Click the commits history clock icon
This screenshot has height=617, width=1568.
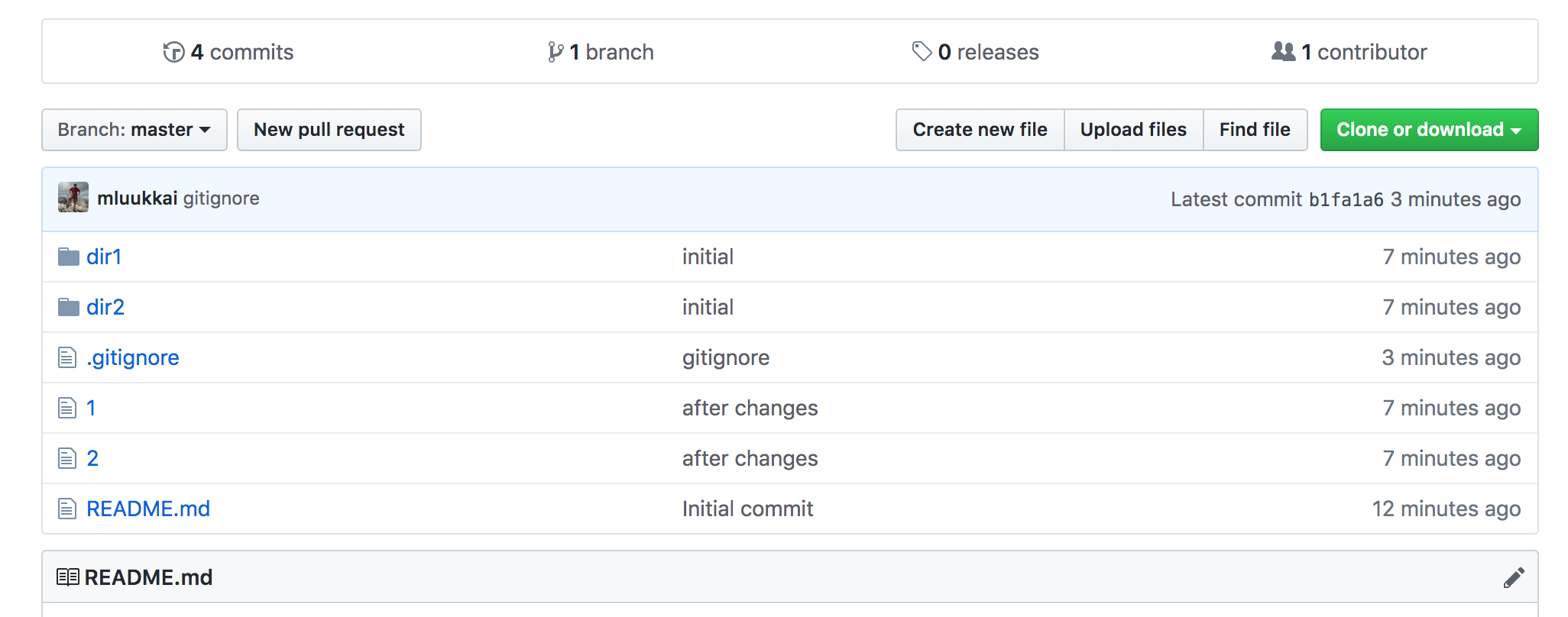click(173, 52)
